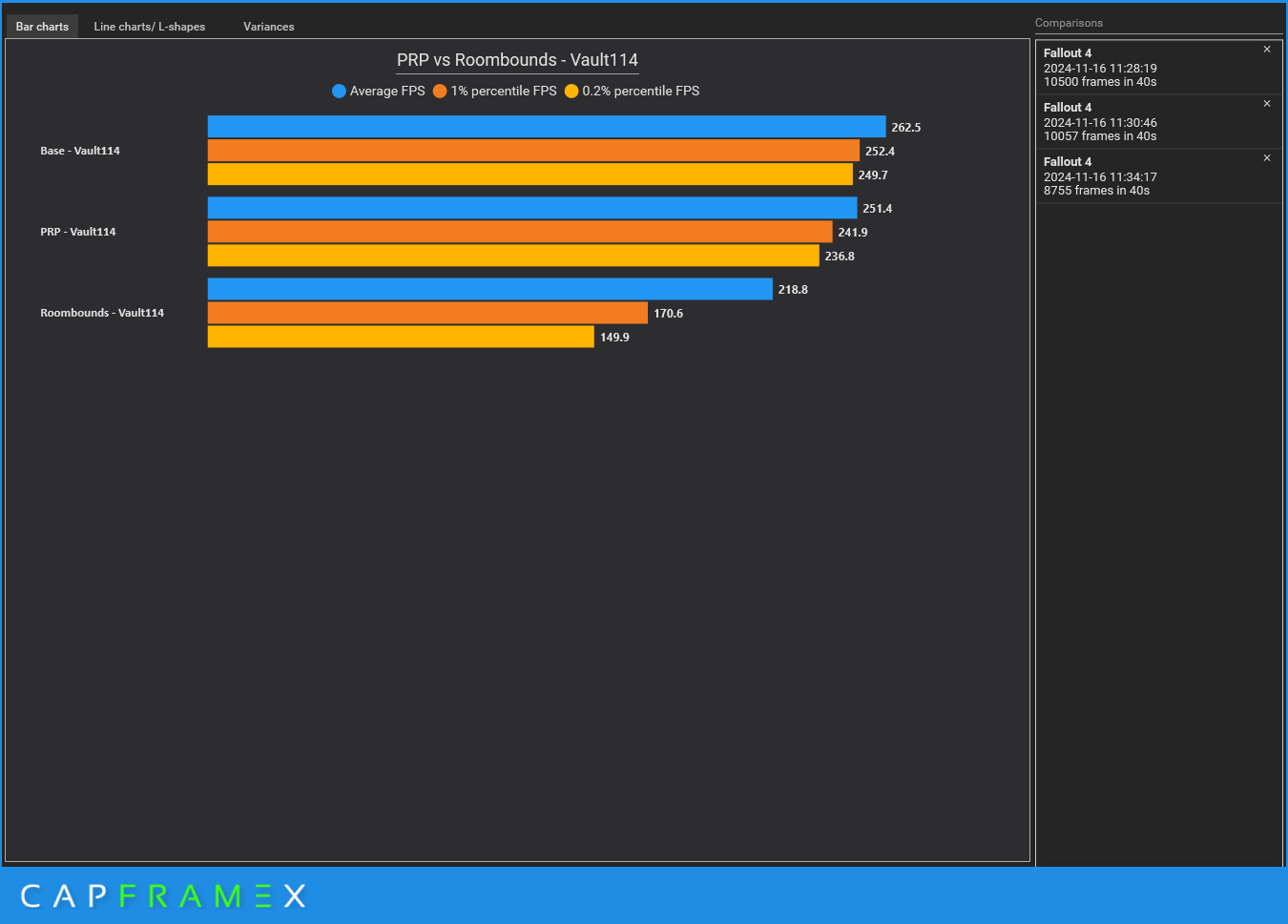1288x924 pixels.
Task: Click the orange 241.9 percentile bar
Action: [520, 232]
